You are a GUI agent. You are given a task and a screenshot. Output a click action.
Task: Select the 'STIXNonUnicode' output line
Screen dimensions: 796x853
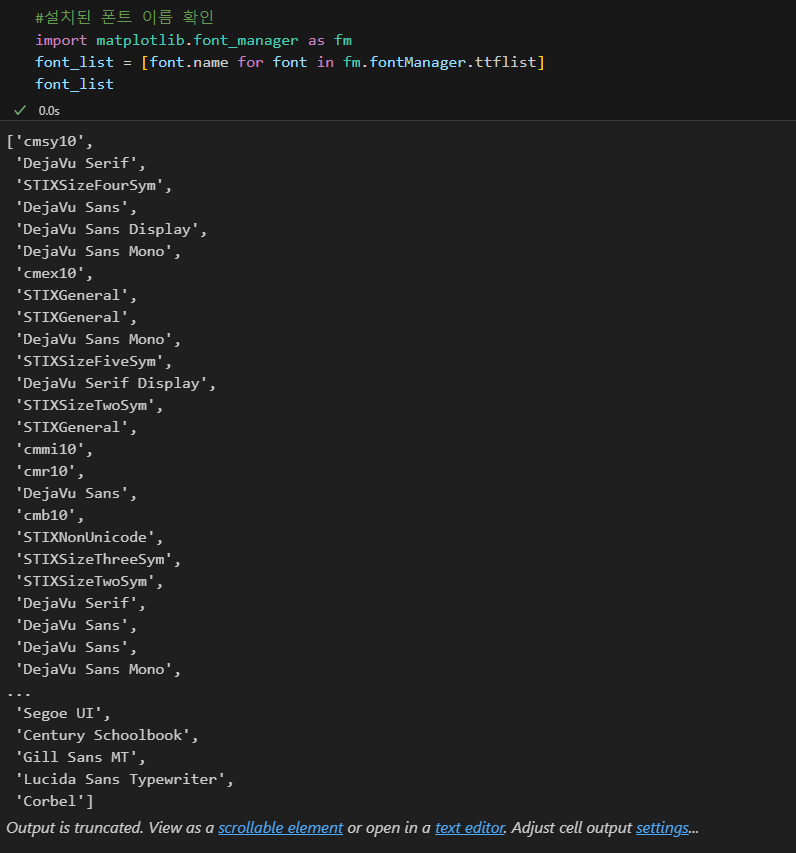click(89, 537)
